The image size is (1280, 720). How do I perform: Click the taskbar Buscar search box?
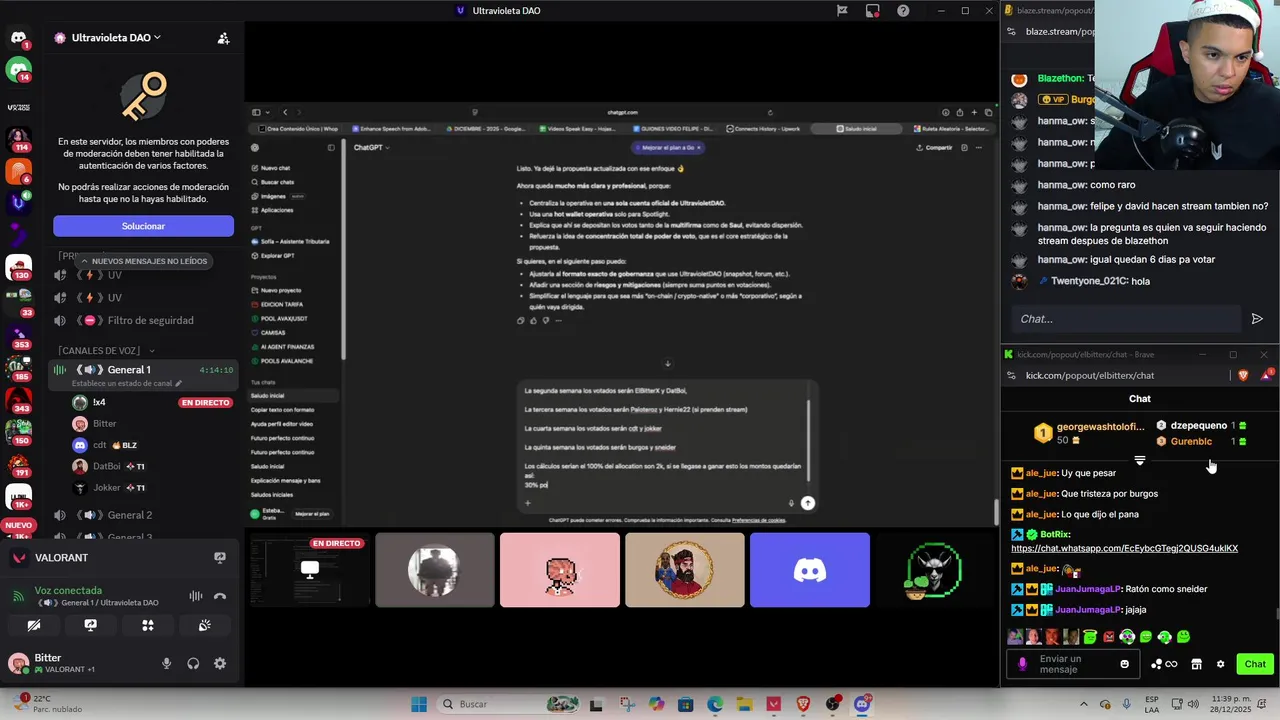click(x=504, y=704)
